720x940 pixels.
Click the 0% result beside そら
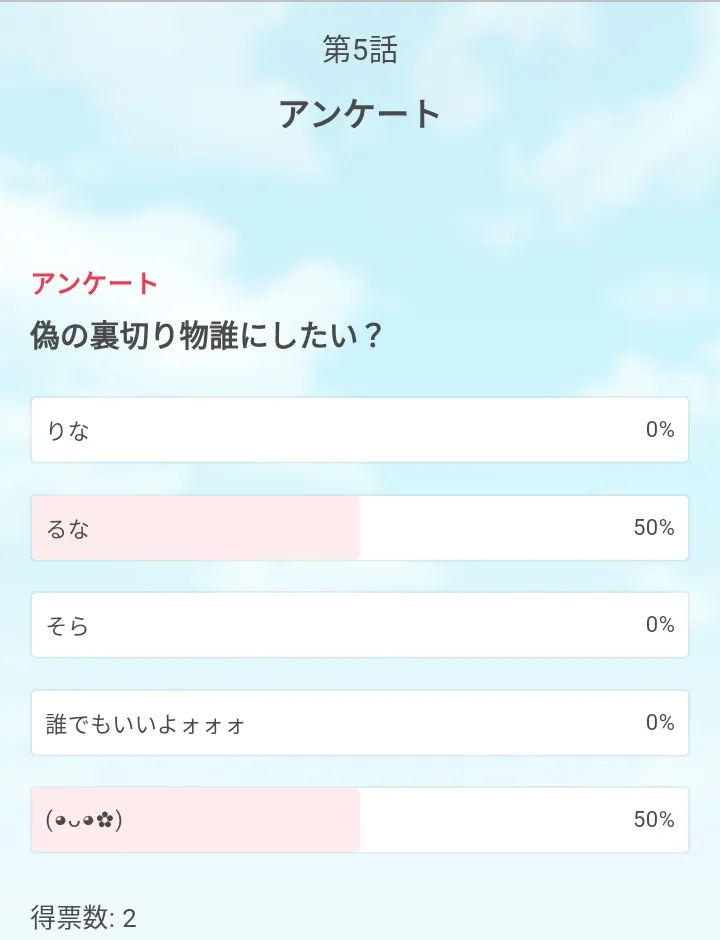[659, 625]
